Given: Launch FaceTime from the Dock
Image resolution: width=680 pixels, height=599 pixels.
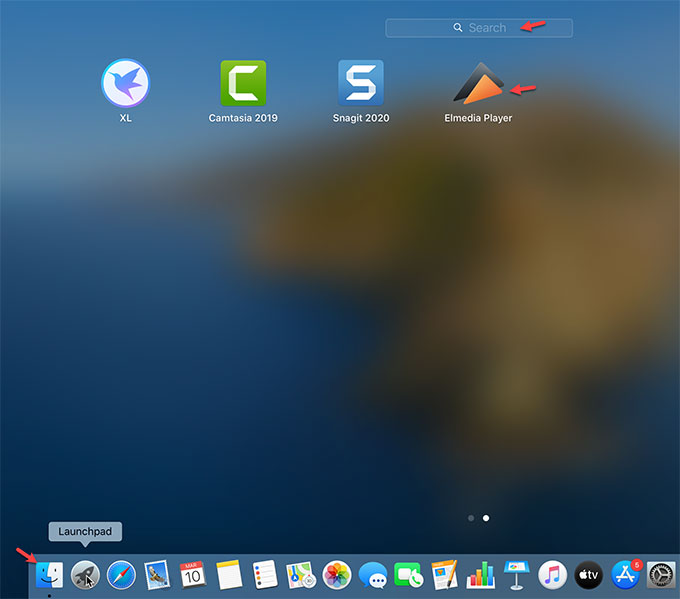Looking at the screenshot, I should click(409, 575).
